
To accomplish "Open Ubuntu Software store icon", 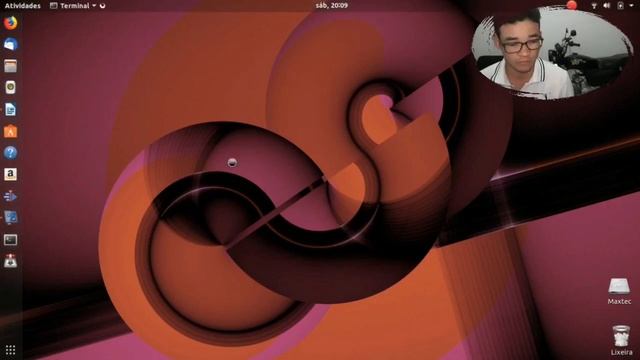I will [11, 131].
